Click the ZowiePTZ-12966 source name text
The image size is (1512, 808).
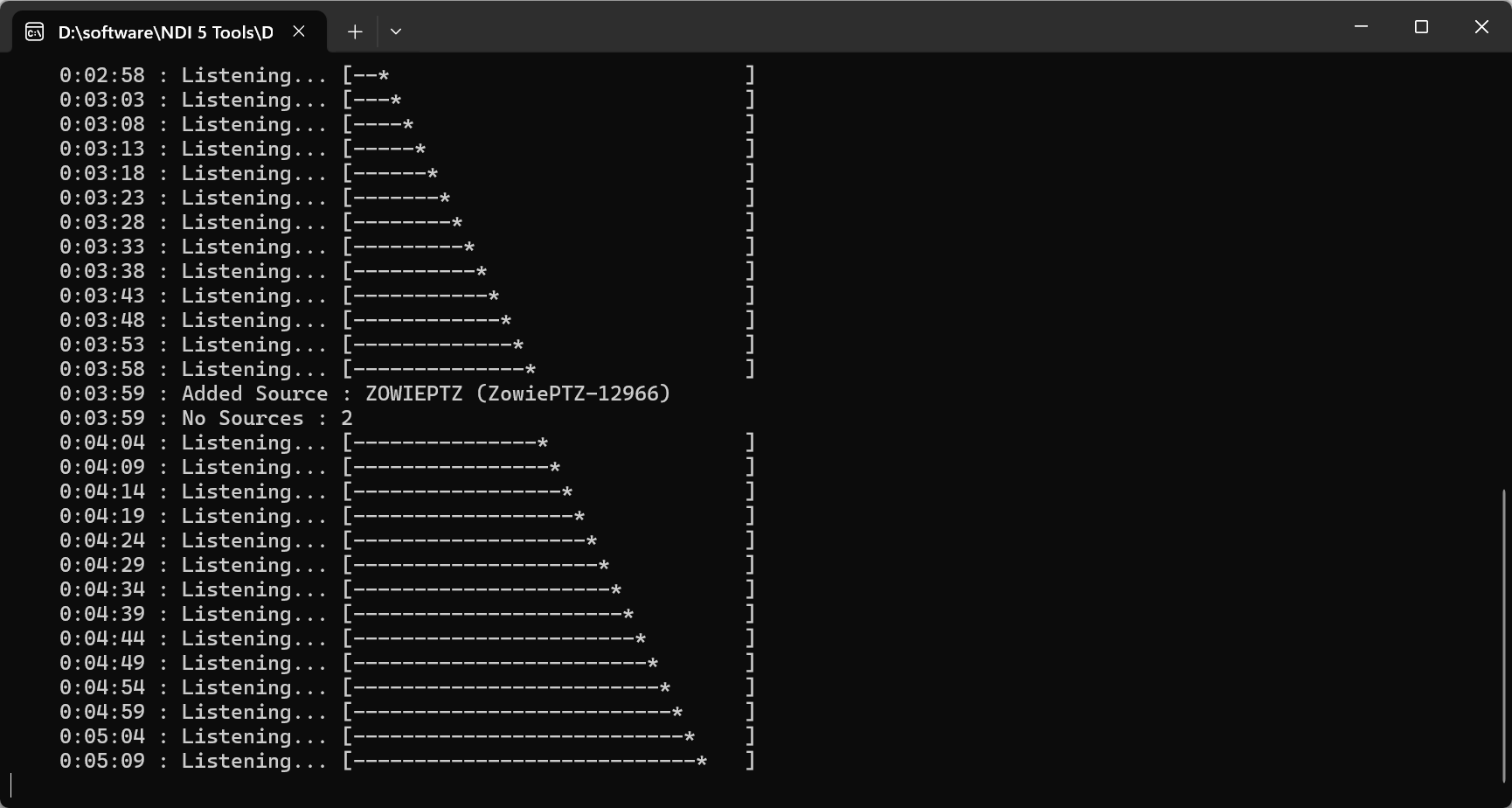(573, 394)
